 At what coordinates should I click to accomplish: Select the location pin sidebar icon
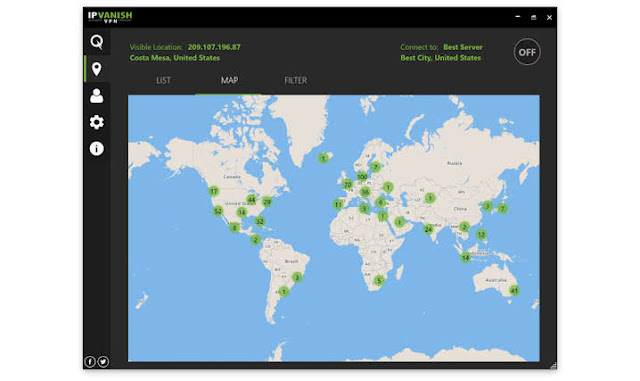pos(97,69)
